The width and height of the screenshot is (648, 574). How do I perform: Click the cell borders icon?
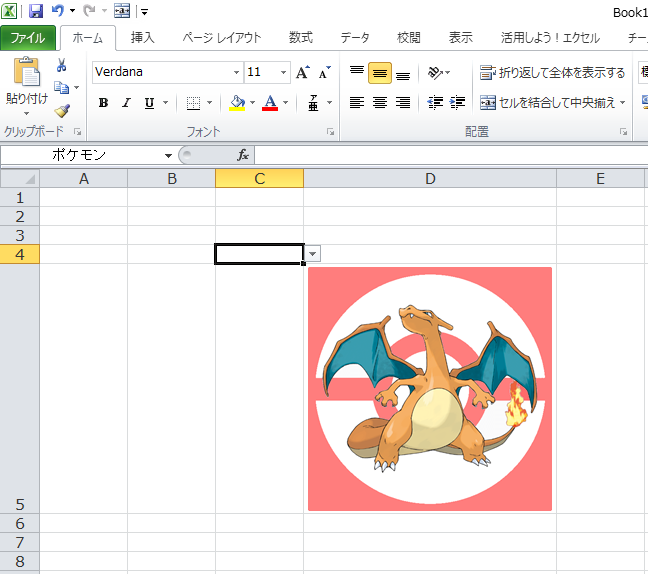(193, 102)
